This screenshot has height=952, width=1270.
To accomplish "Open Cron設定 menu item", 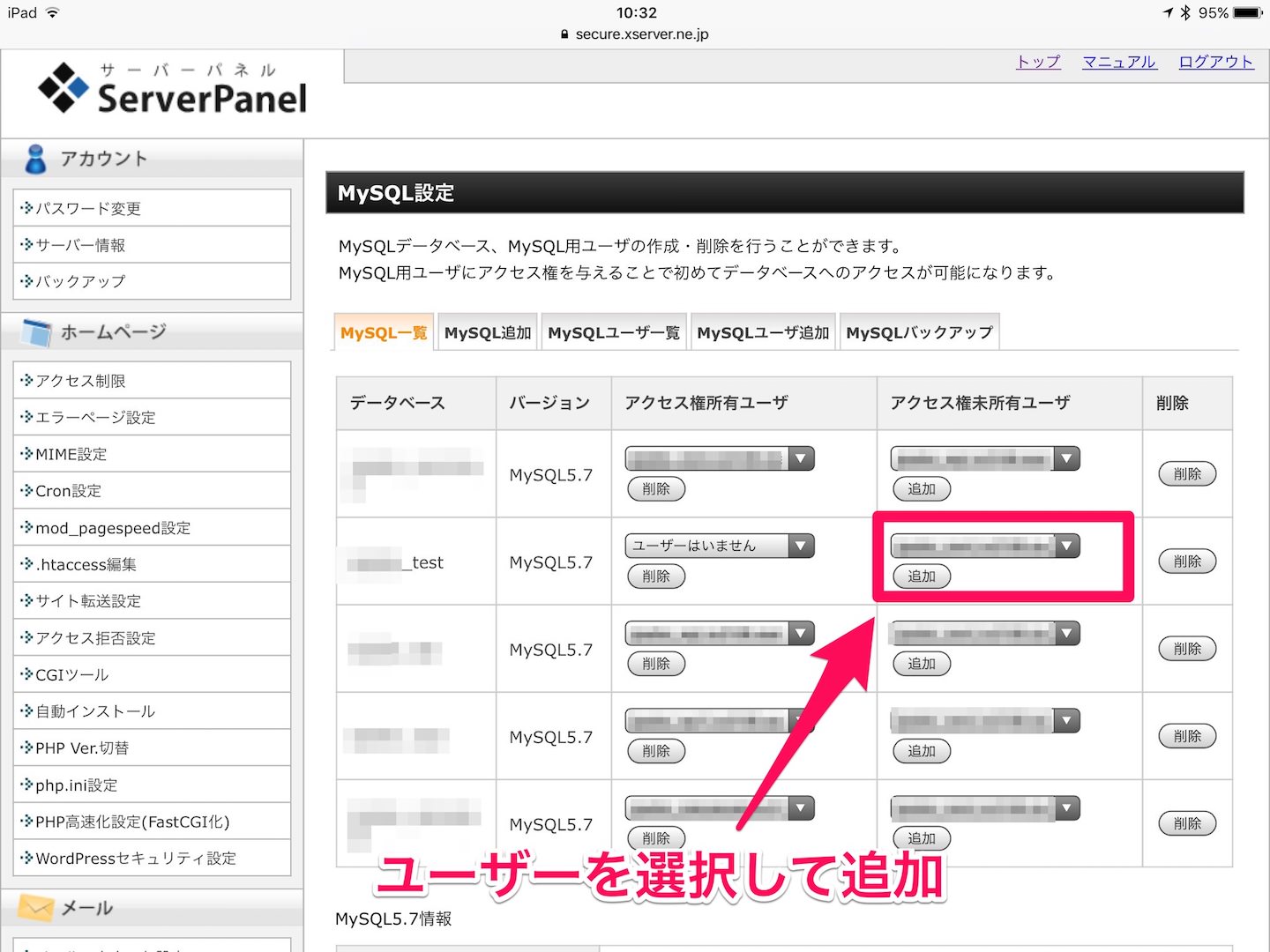I will pyautogui.click(x=152, y=491).
